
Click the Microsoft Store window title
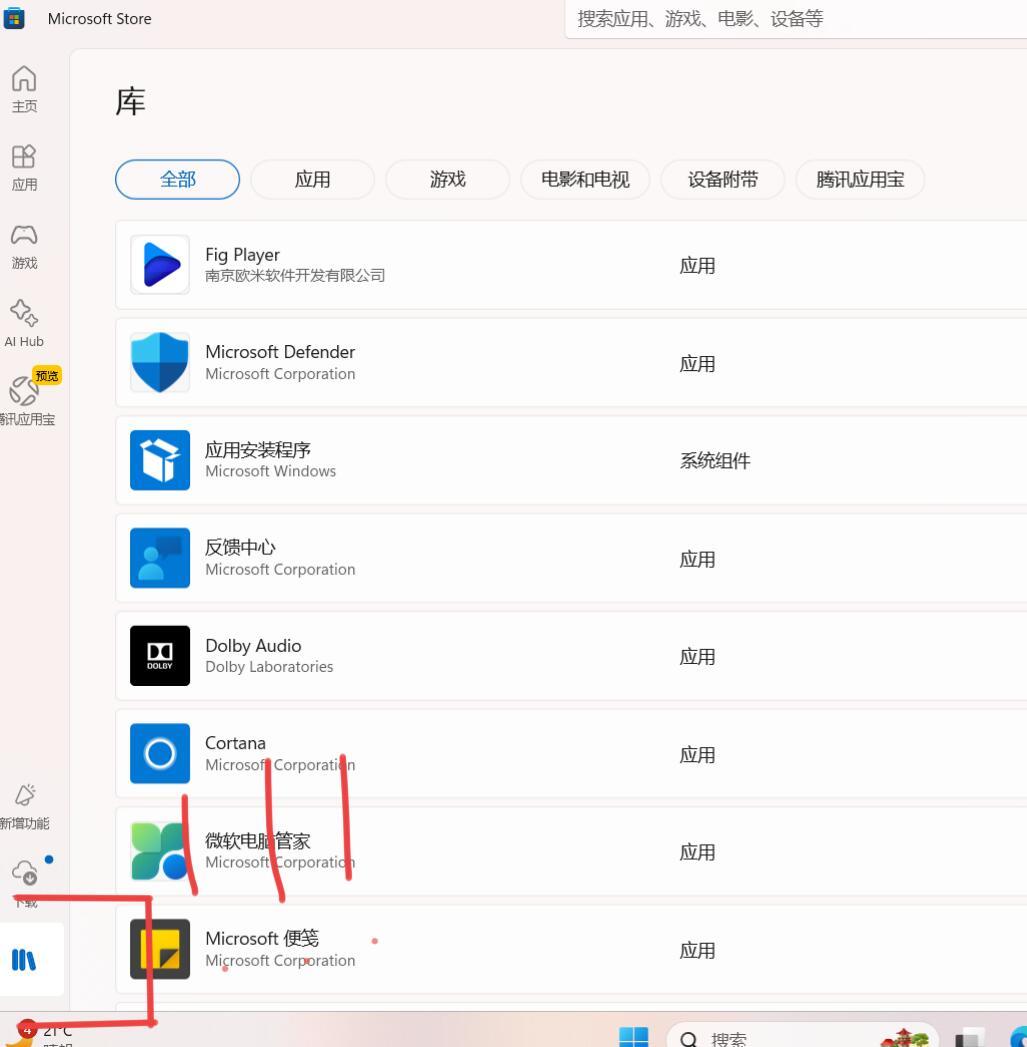99,19
